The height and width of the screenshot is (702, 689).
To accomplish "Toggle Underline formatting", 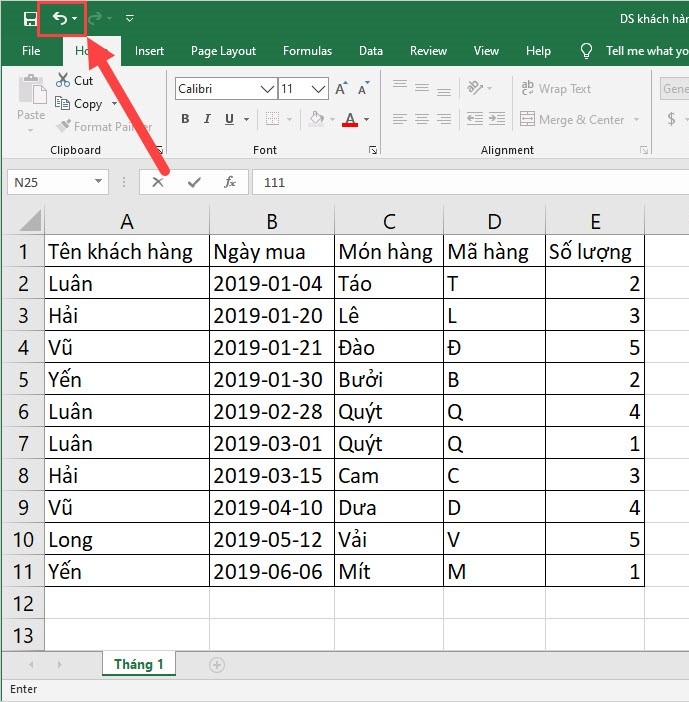I will 229,119.
